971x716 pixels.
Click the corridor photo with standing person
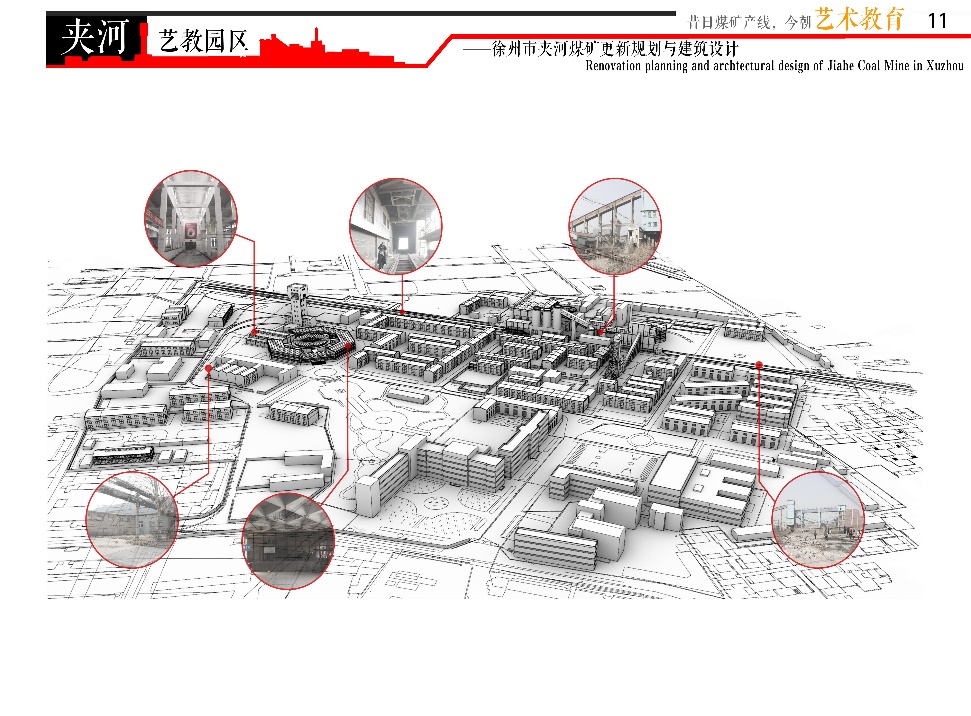click(x=395, y=226)
